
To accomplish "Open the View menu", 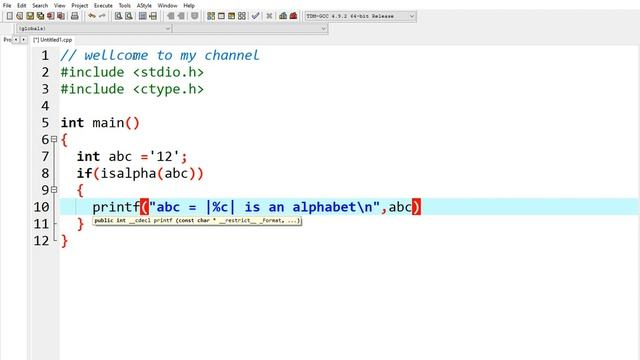I will tap(60, 5).
